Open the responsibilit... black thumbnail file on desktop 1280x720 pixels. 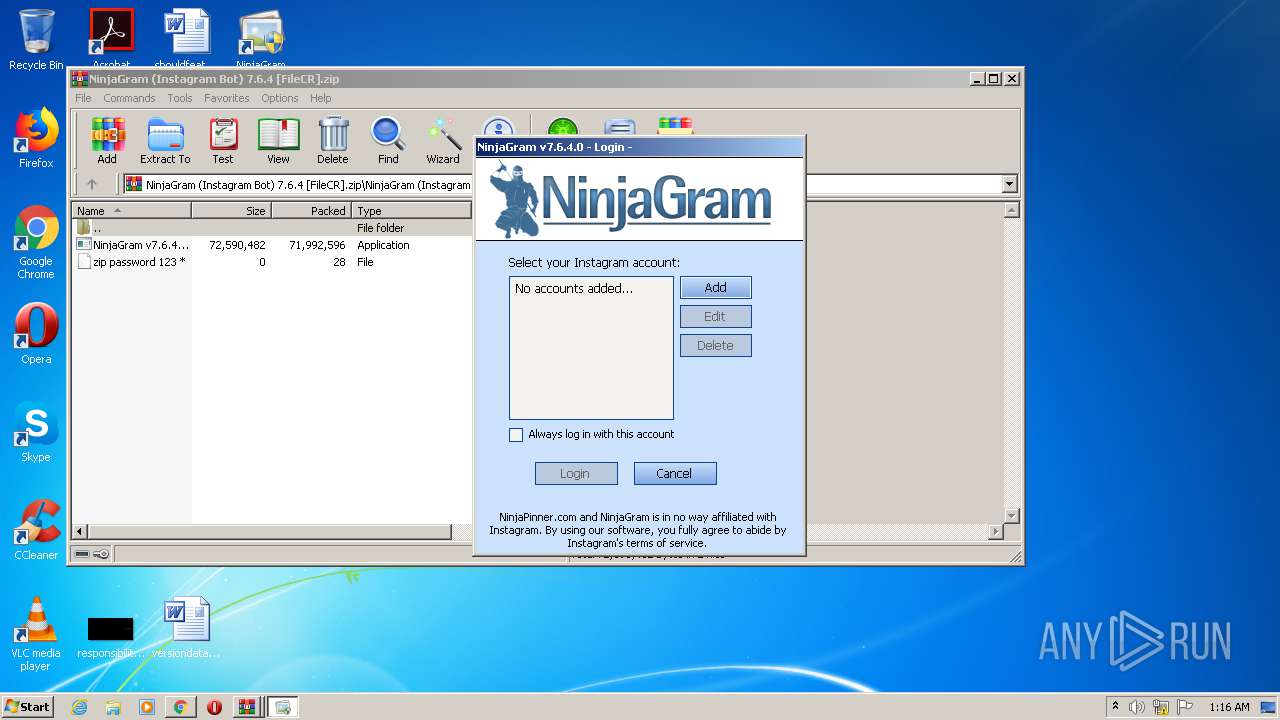[x=110, y=636]
